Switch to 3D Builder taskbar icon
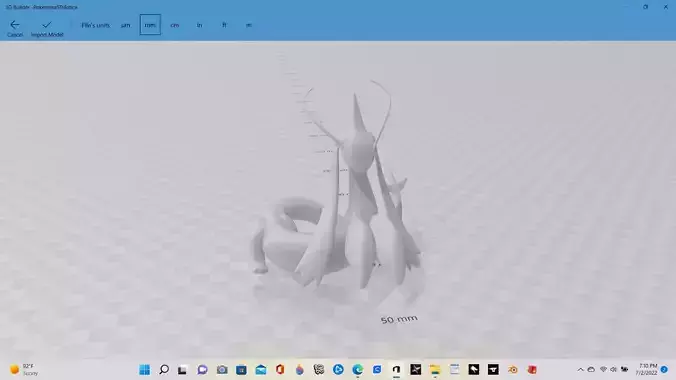Viewport: 676px width, 380px height. 396,370
